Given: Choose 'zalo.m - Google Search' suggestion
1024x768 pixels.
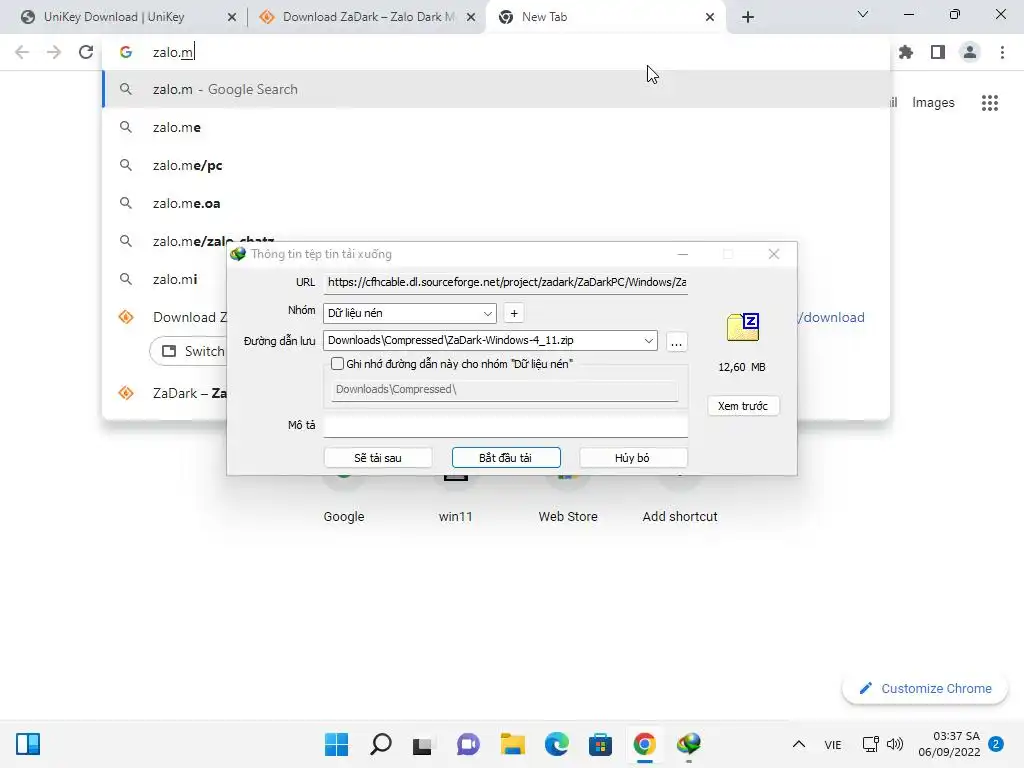Looking at the screenshot, I should pos(496,89).
